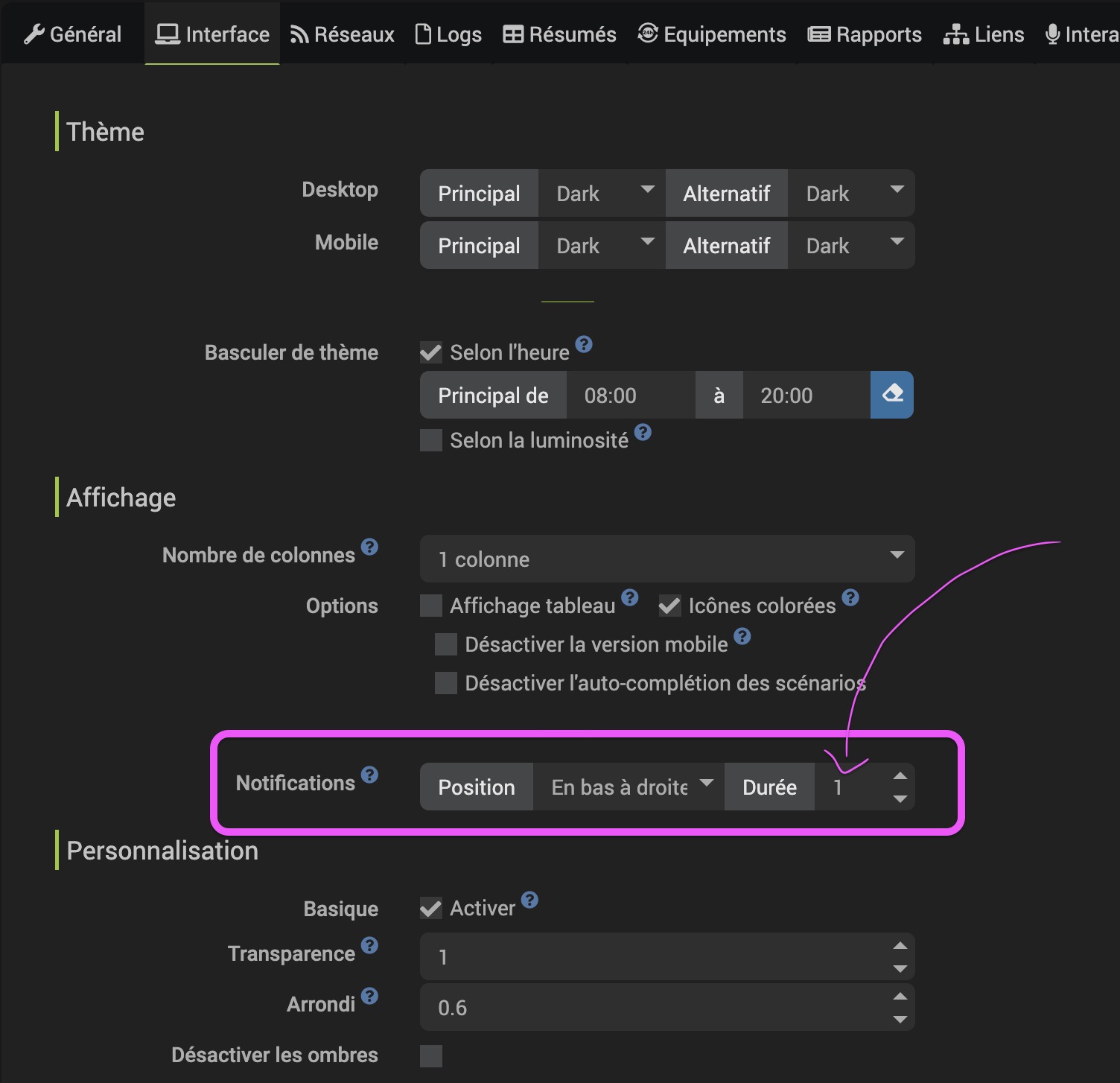The image size is (1120, 1083).
Task: Increase the Durée value with up arrow
Action: tap(900, 776)
